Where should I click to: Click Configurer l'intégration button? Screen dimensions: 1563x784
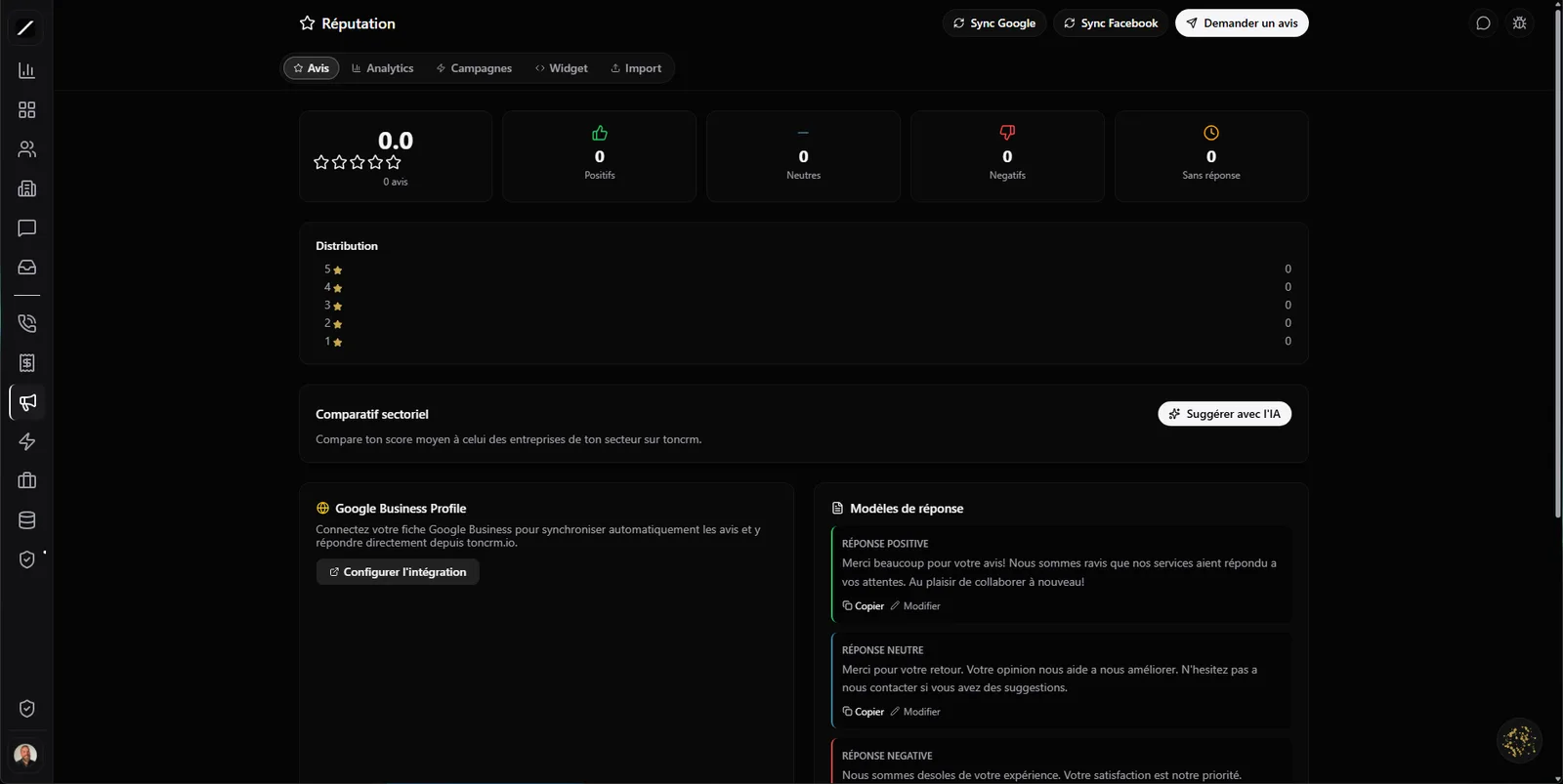(x=398, y=572)
